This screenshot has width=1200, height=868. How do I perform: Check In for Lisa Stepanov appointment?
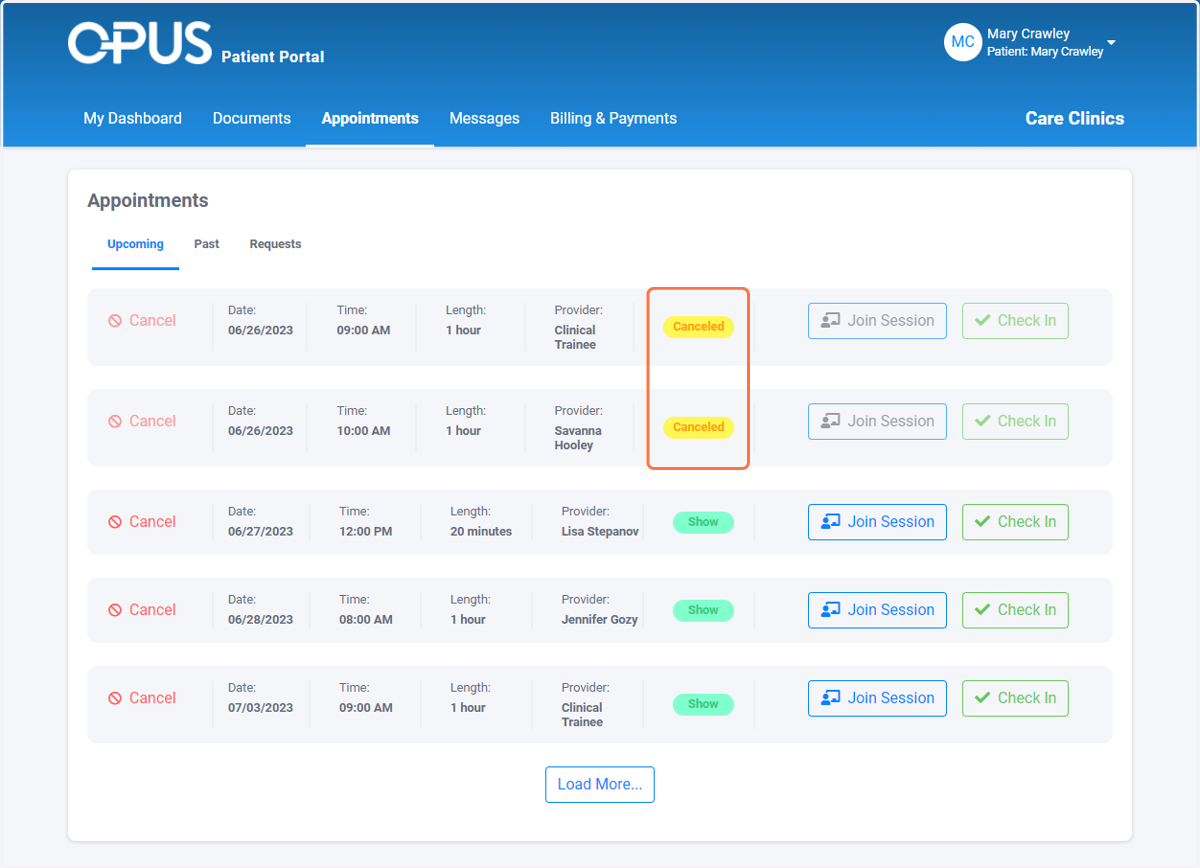point(1015,522)
